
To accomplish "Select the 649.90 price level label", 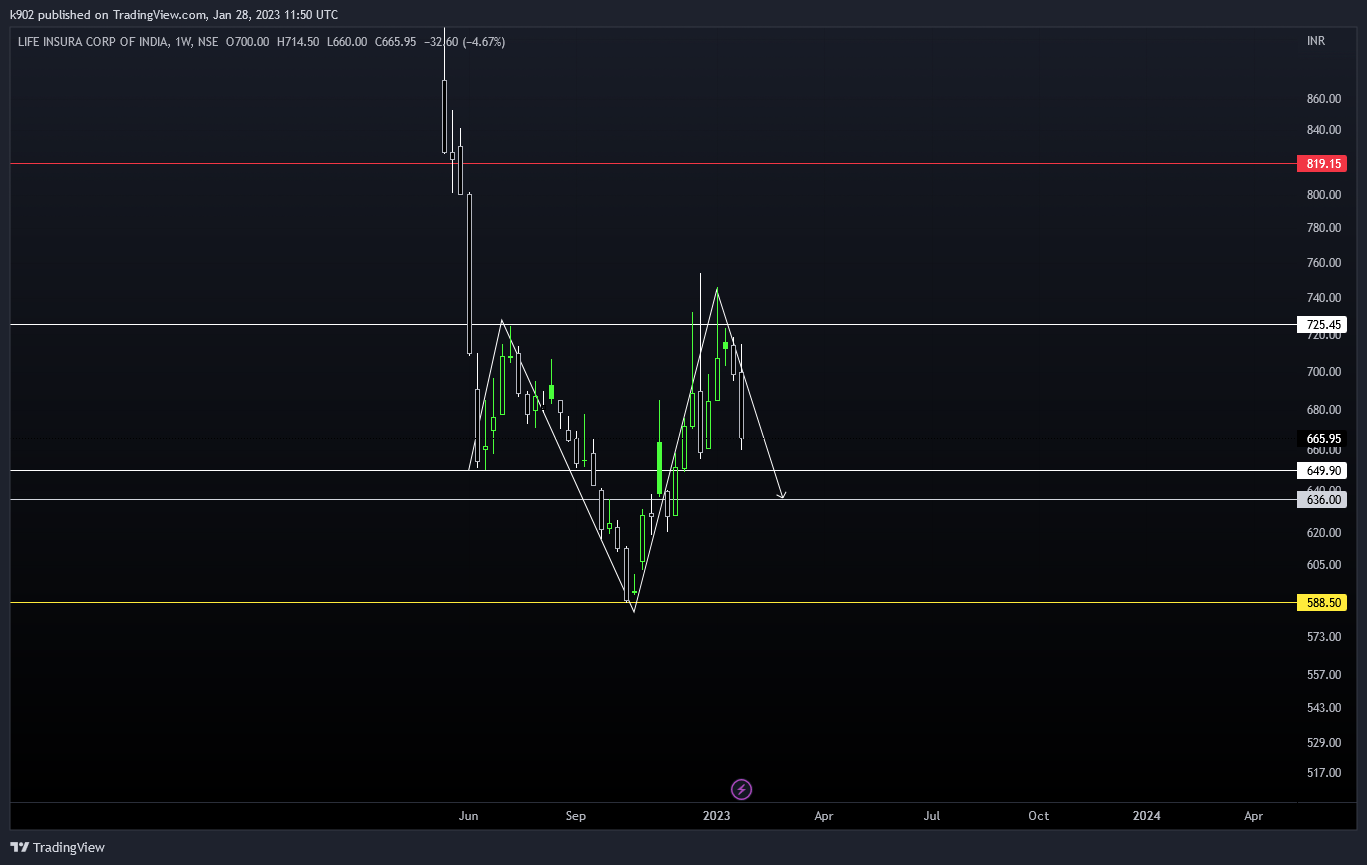I will (x=1321, y=470).
